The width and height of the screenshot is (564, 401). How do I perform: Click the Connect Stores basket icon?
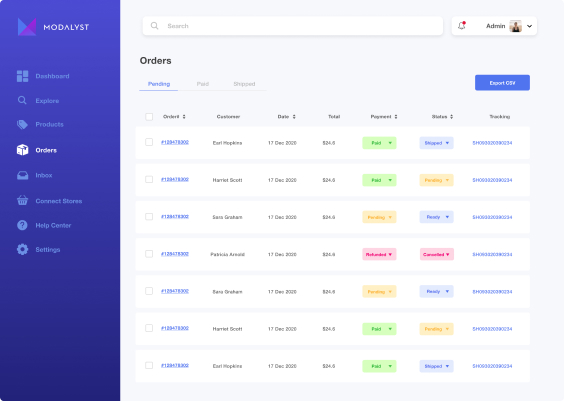(22, 200)
